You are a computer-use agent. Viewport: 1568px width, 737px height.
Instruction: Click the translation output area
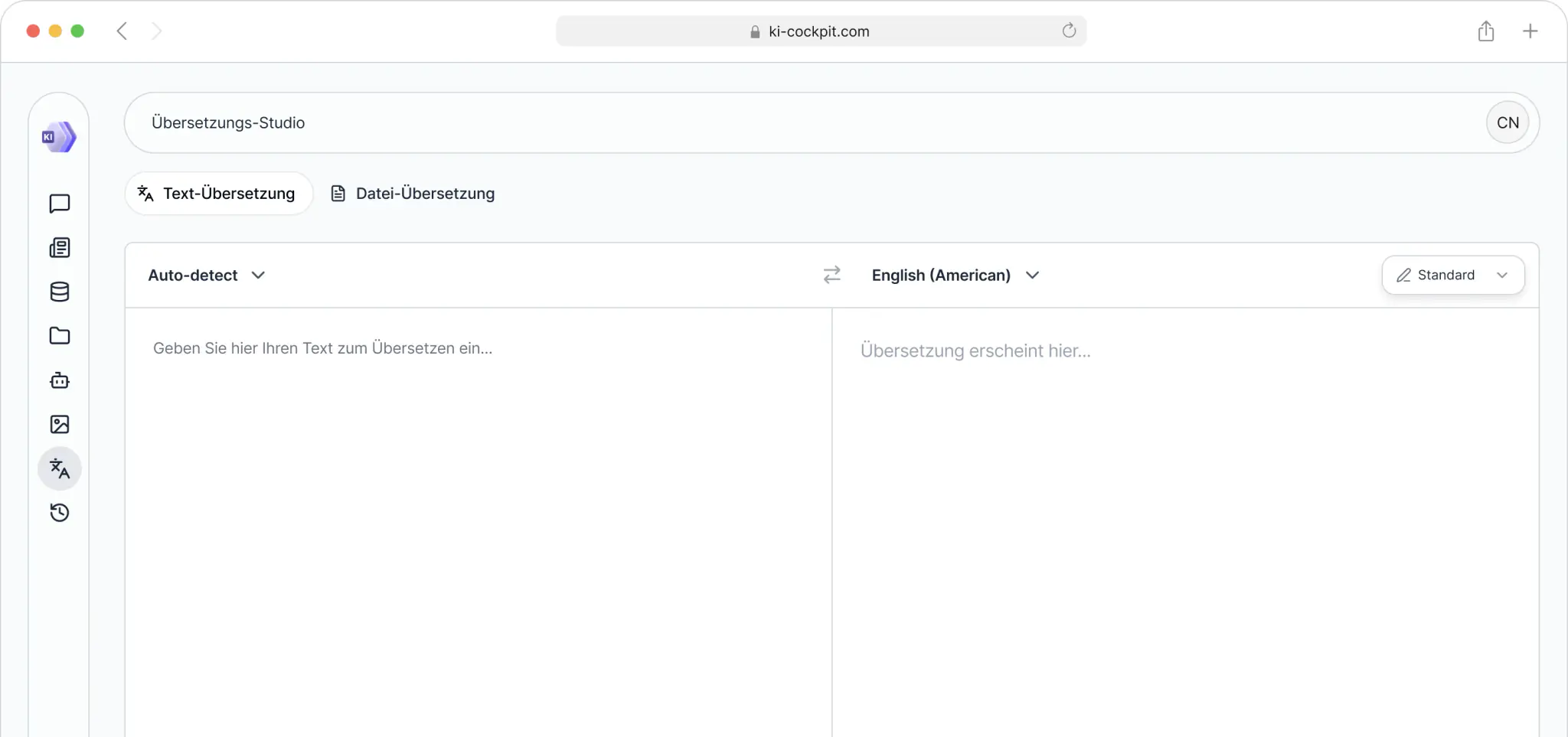[1185, 523]
